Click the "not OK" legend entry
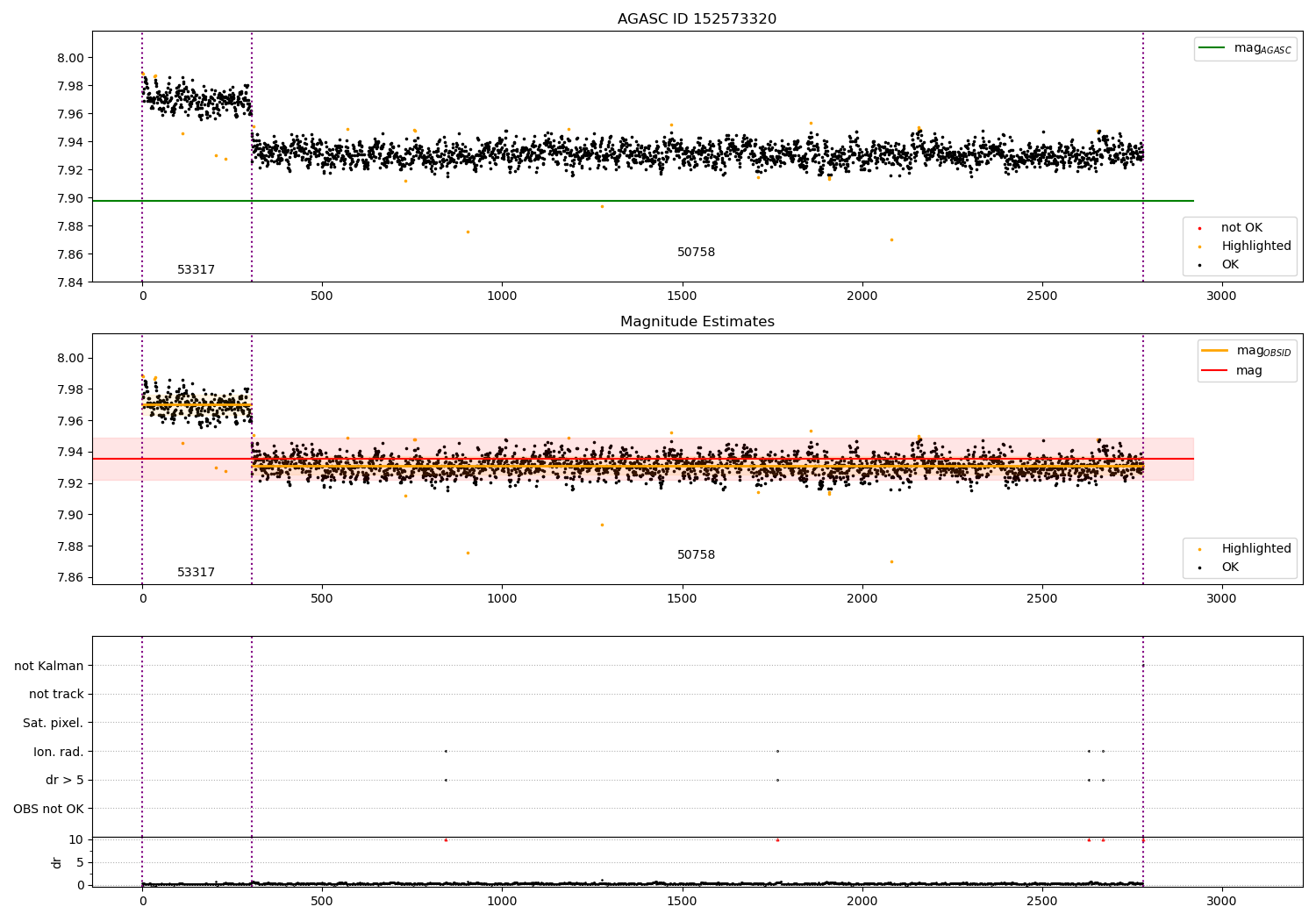Viewport: 1316px width, 921px height. 1241,228
